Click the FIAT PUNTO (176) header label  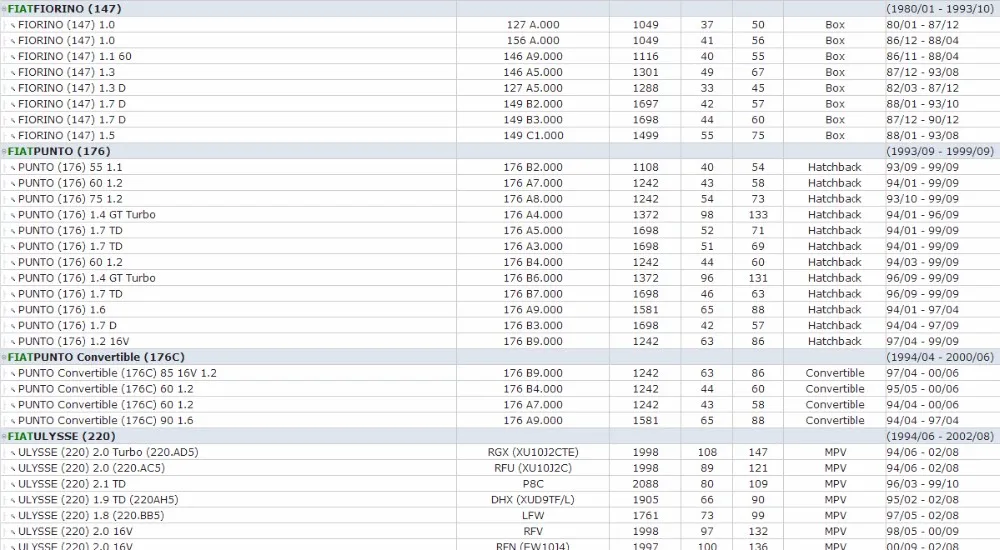click(59, 151)
